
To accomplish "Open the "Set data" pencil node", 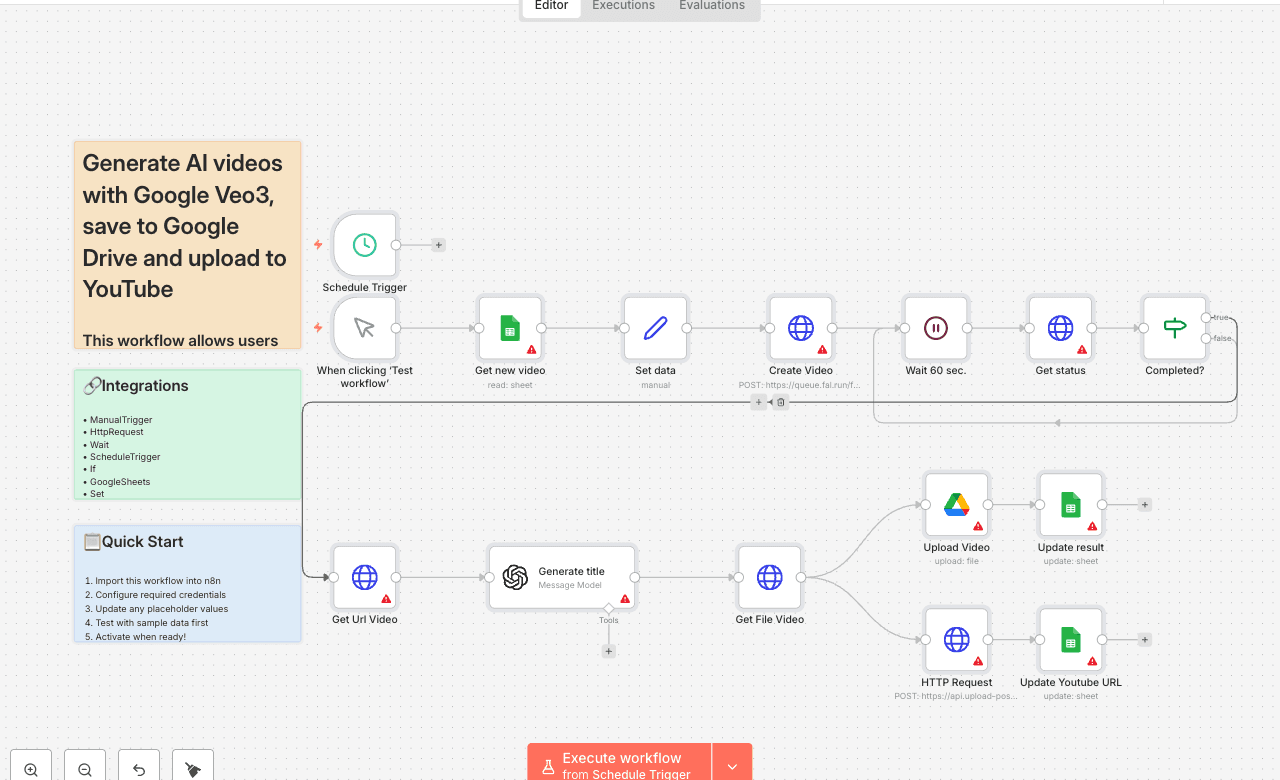I will click(655, 328).
